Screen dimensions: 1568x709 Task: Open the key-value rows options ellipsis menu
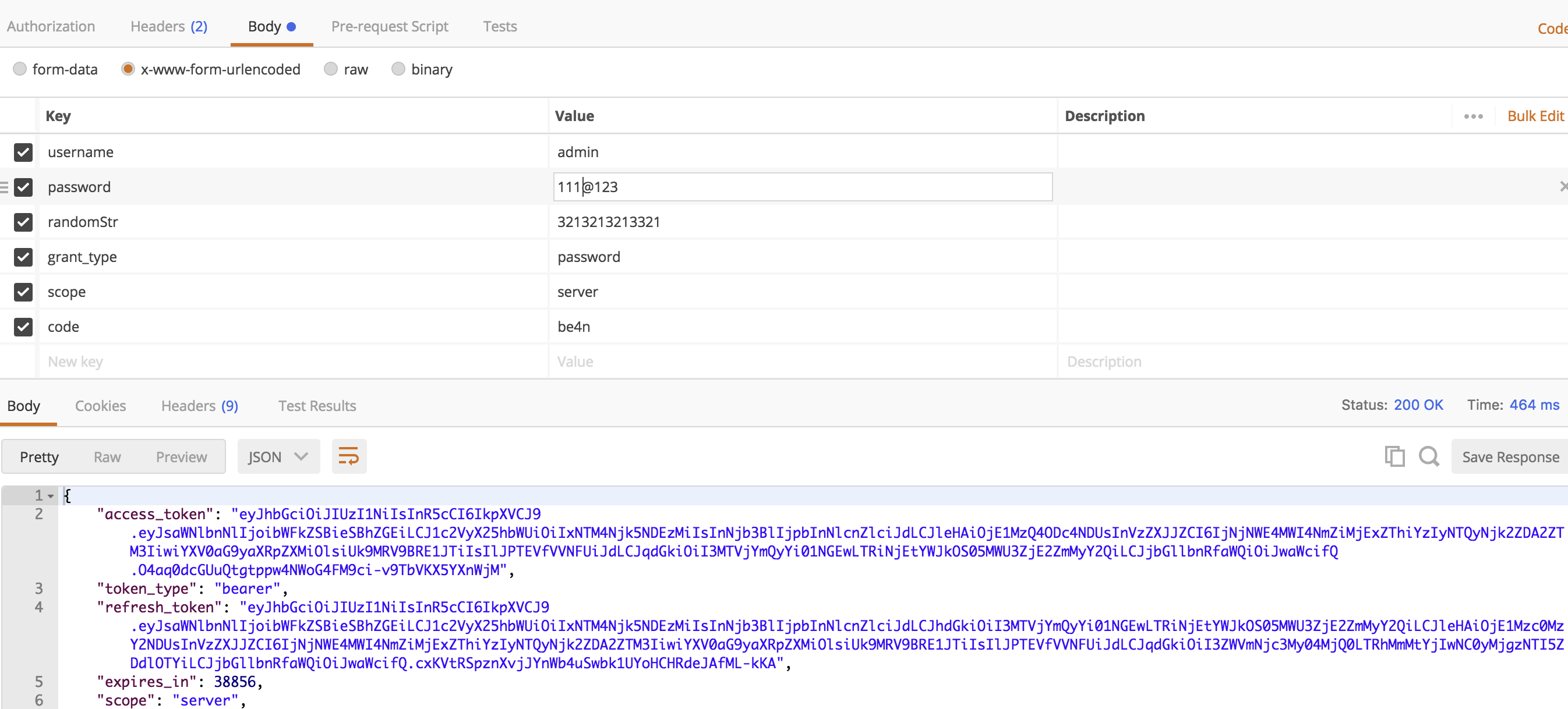point(1473,115)
